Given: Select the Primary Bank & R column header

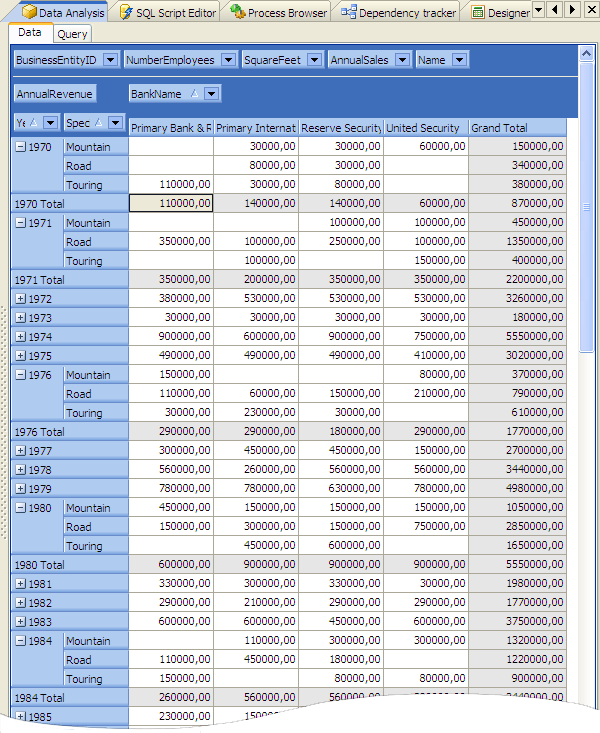Looking at the screenshot, I should click(x=171, y=128).
